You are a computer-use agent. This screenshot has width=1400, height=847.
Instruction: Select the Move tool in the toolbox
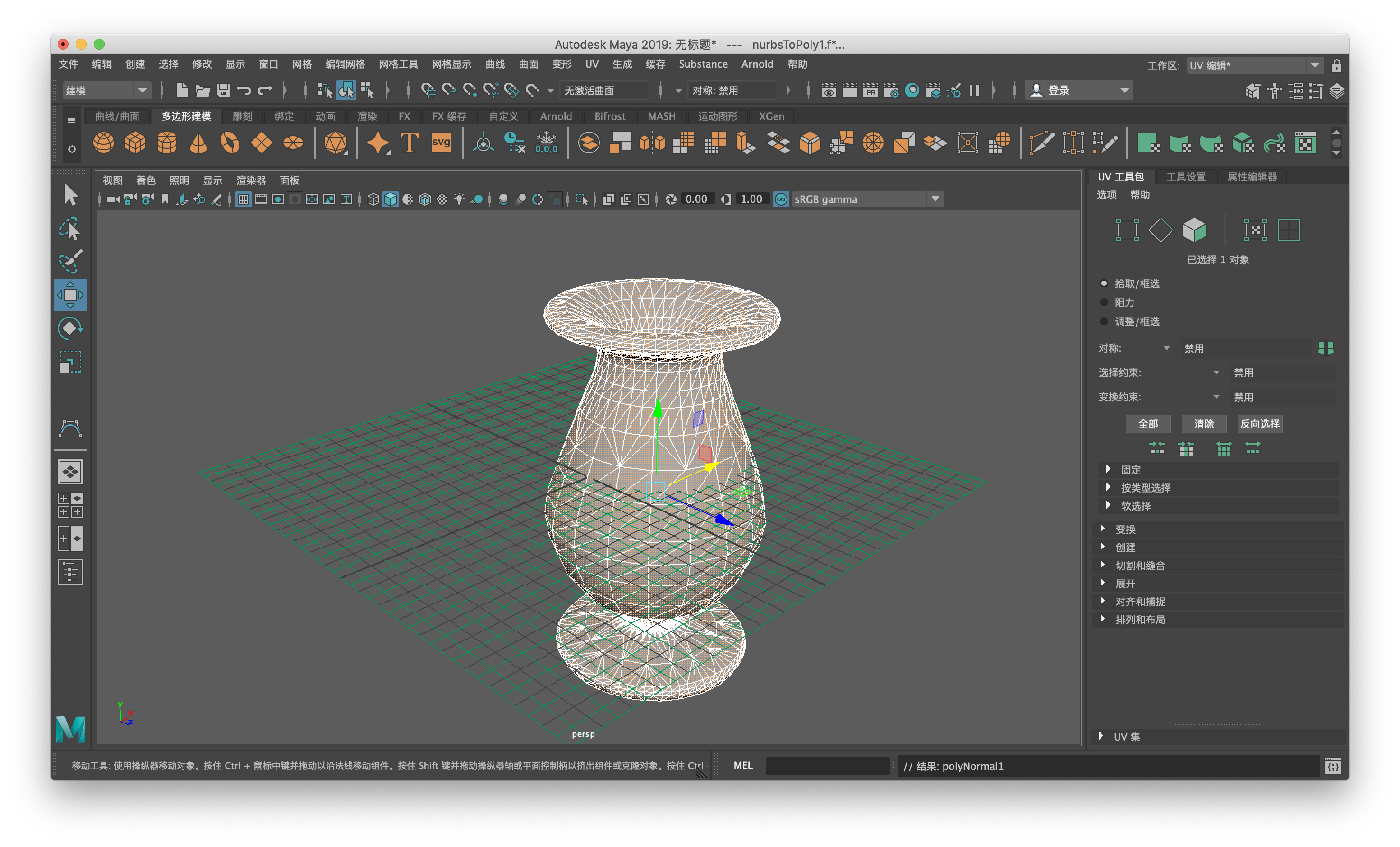[x=70, y=295]
